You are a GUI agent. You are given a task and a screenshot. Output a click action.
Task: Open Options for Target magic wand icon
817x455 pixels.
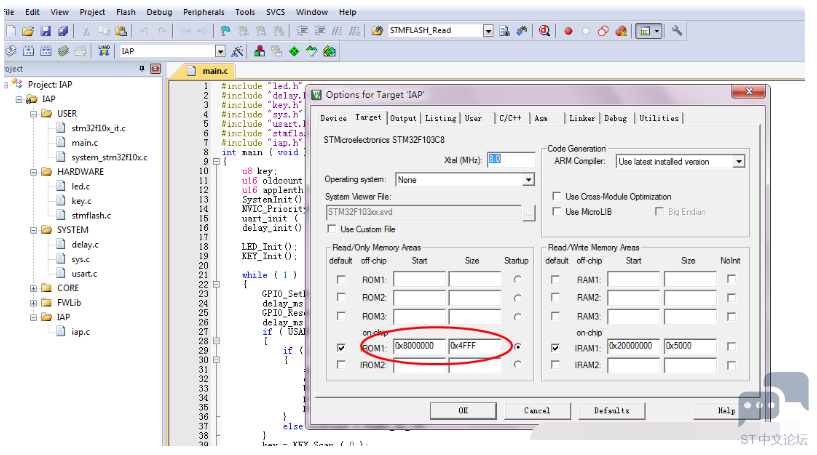click(238, 51)
